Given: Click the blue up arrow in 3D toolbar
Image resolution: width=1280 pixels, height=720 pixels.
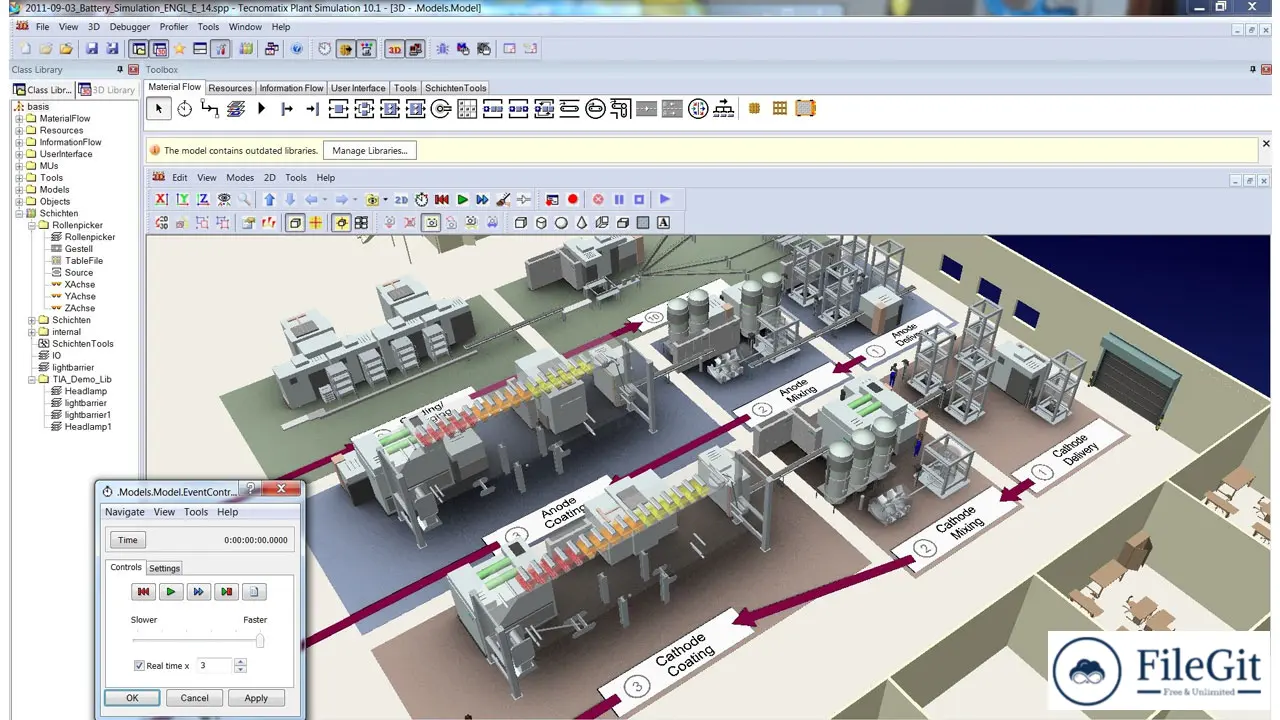Looking at the screenshot, I should [269, 200].
